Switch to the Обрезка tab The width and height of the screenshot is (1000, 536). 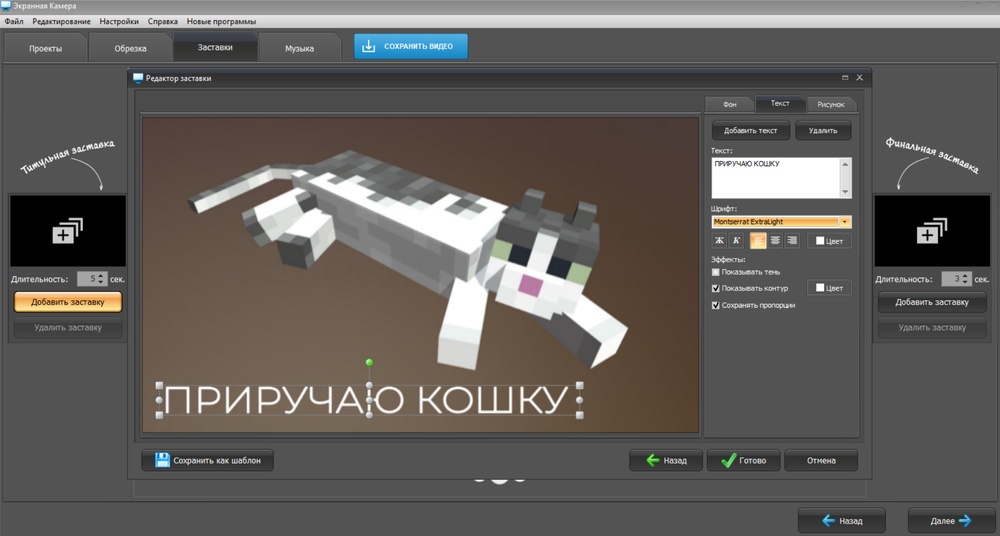pos(130,48)
